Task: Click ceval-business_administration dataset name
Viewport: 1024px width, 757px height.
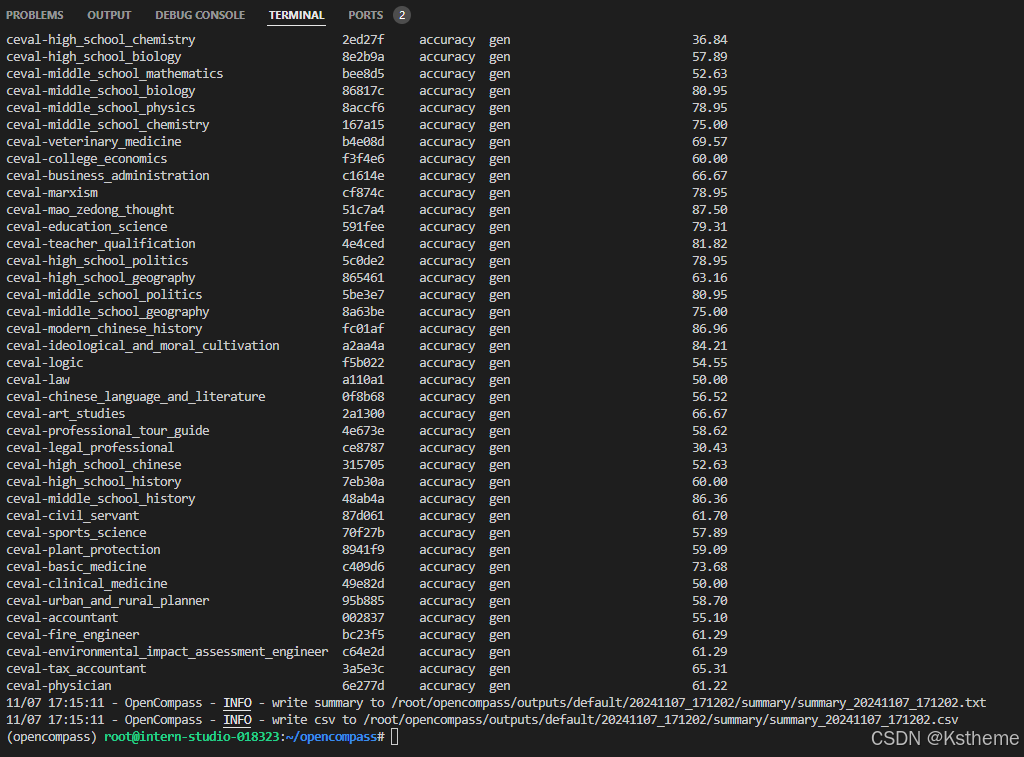Action: click(x=108, y=176)
